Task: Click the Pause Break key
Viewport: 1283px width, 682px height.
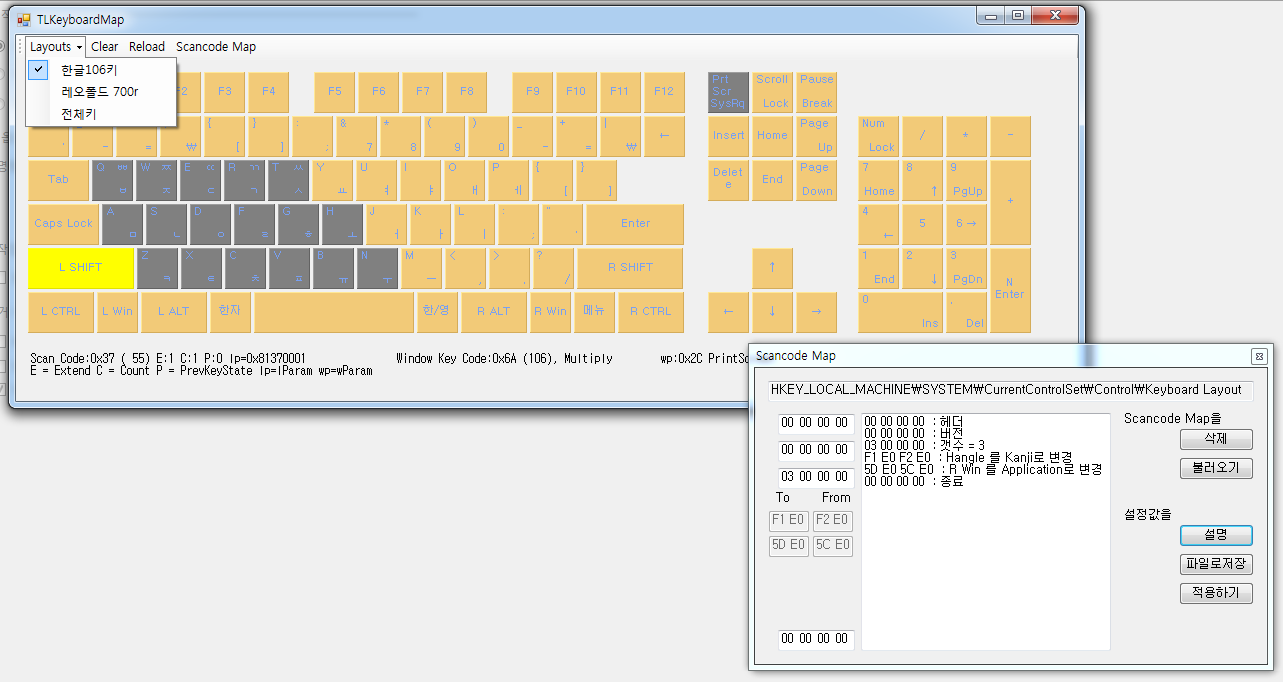Action: pos(816,92)
